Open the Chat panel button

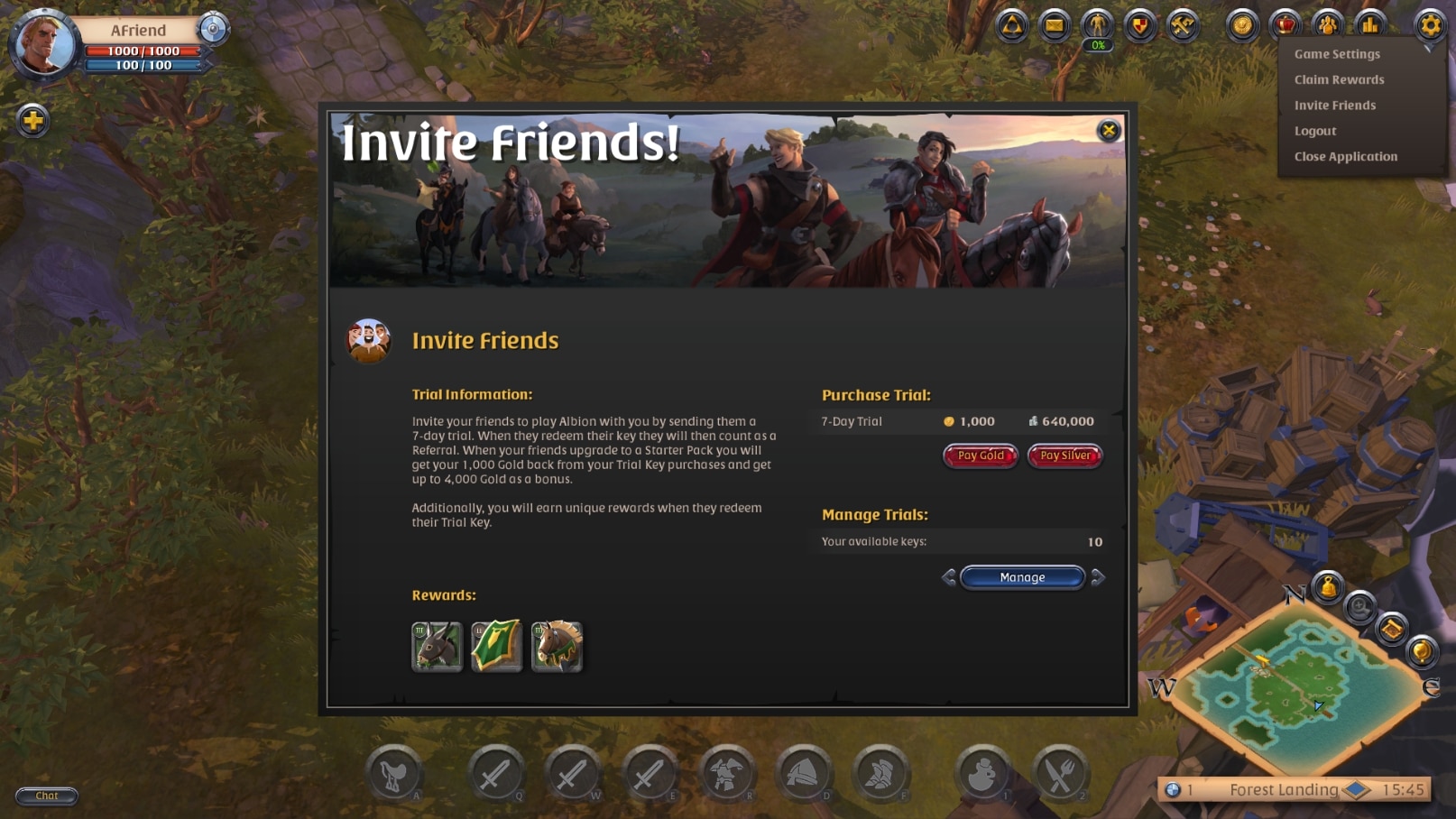point(47,796)
